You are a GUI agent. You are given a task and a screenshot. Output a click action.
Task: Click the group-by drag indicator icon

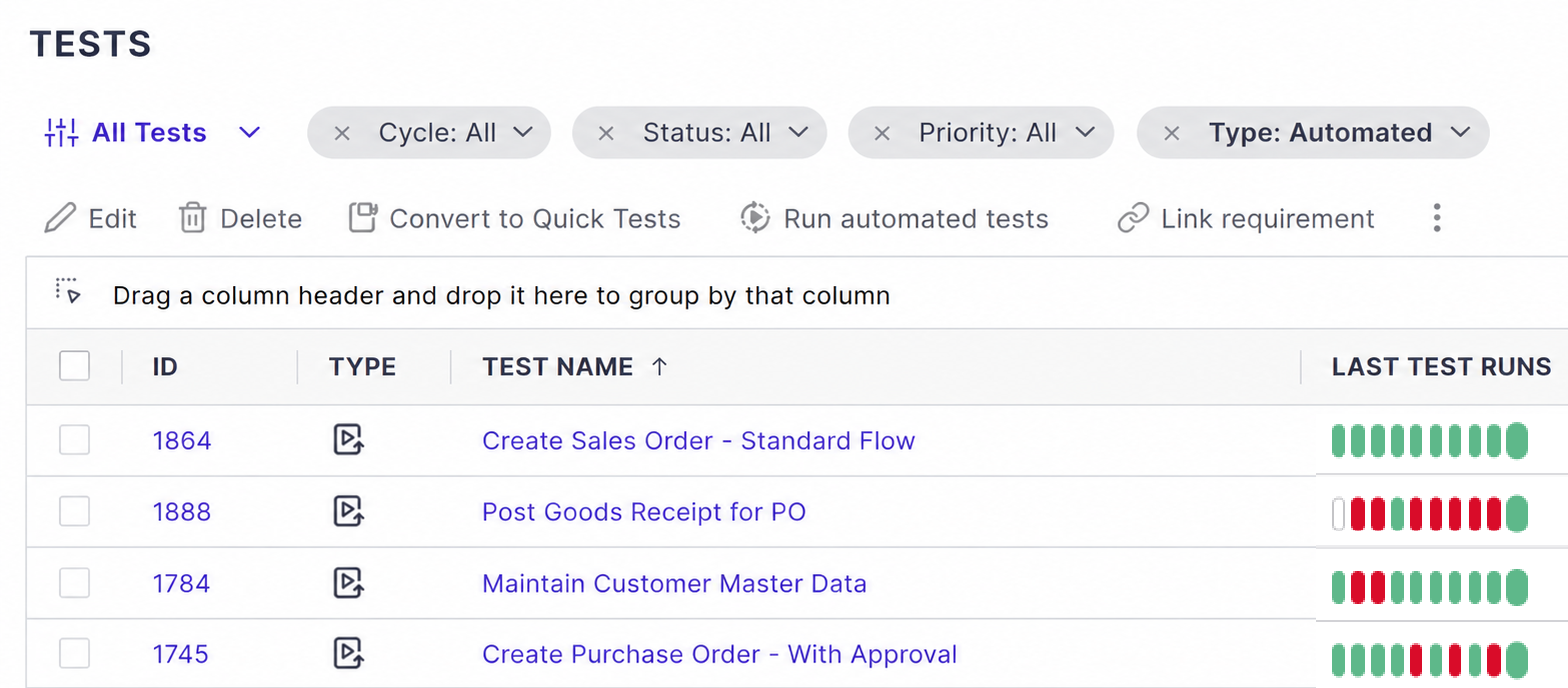(68, 291)
